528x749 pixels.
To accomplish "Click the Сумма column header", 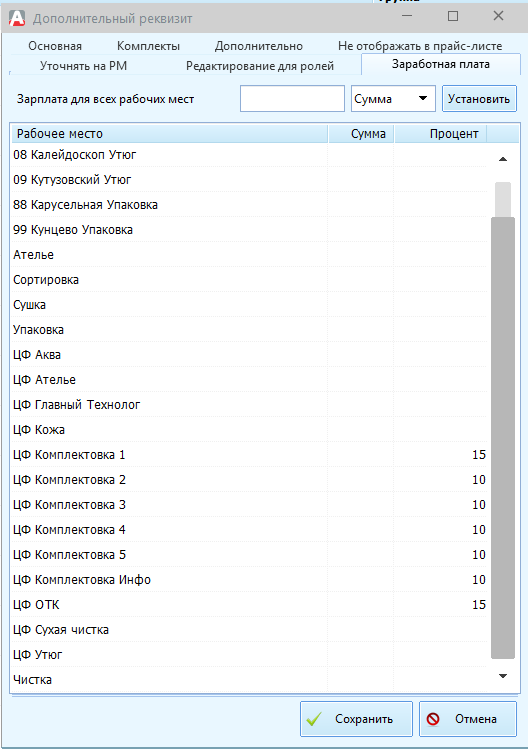I will [x=361, y=134].
